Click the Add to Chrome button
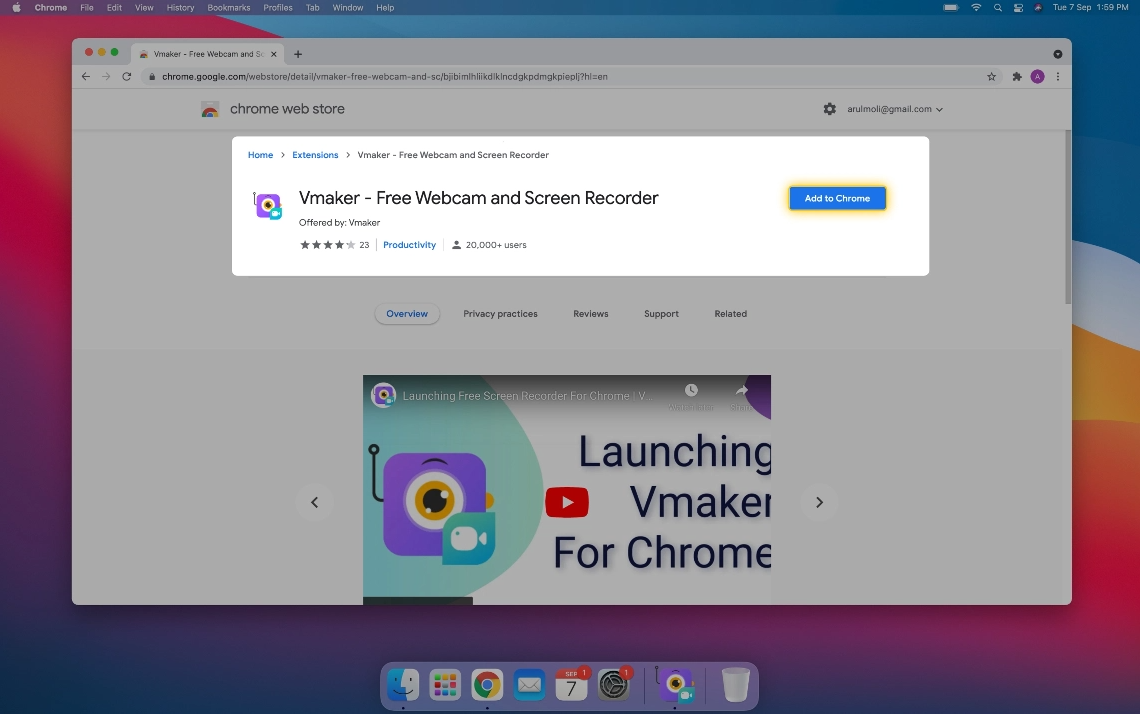The image size is (1140, 714). coord(837,198)
